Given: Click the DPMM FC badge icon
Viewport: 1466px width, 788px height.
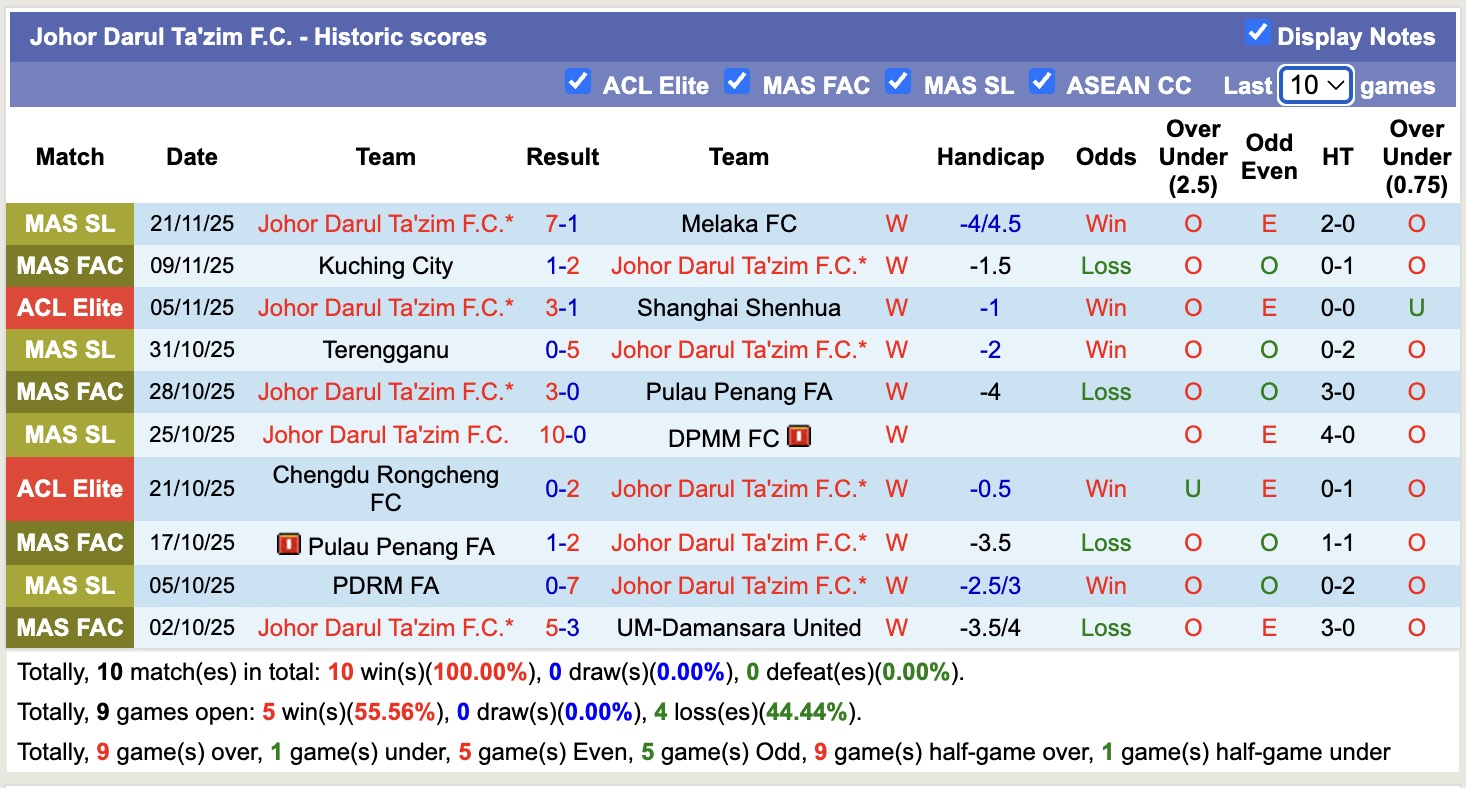Looking at the screenshot, I should click(x=799, y=435).
